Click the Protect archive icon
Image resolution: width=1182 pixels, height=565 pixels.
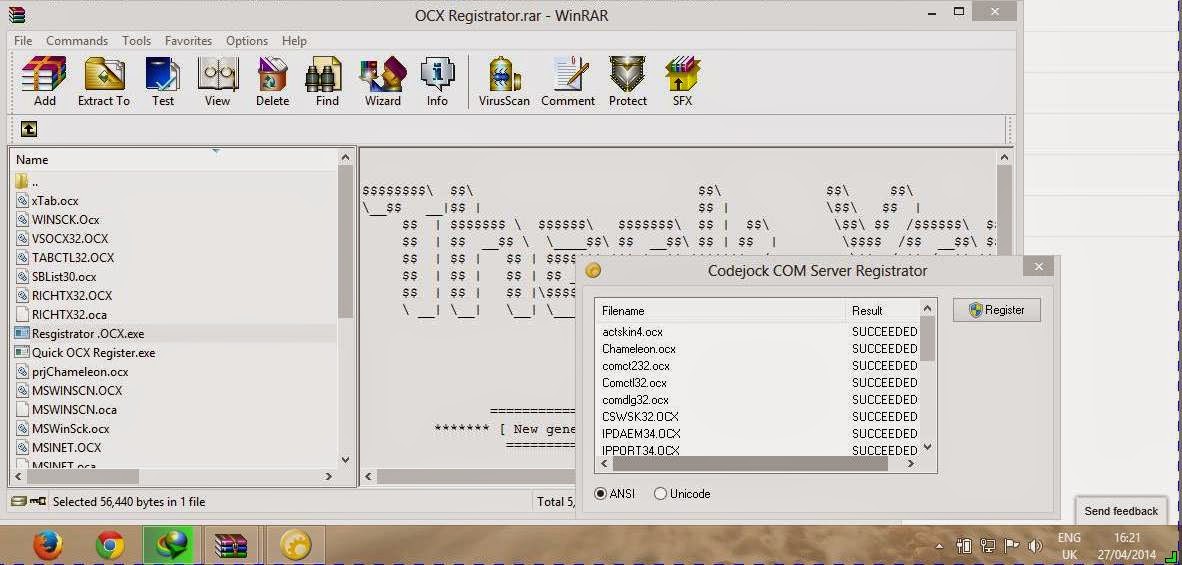[628, 81]
